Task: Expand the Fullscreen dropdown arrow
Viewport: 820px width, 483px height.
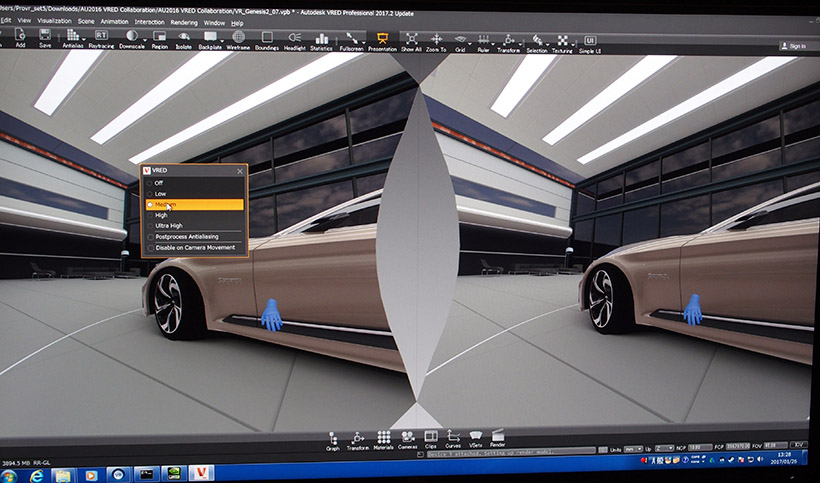Action: coord(362,42)
